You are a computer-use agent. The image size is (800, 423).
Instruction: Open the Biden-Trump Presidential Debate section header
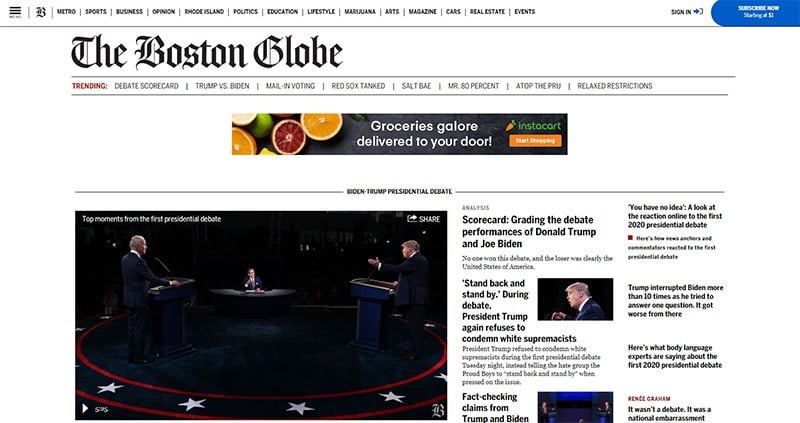pos(399,191)
